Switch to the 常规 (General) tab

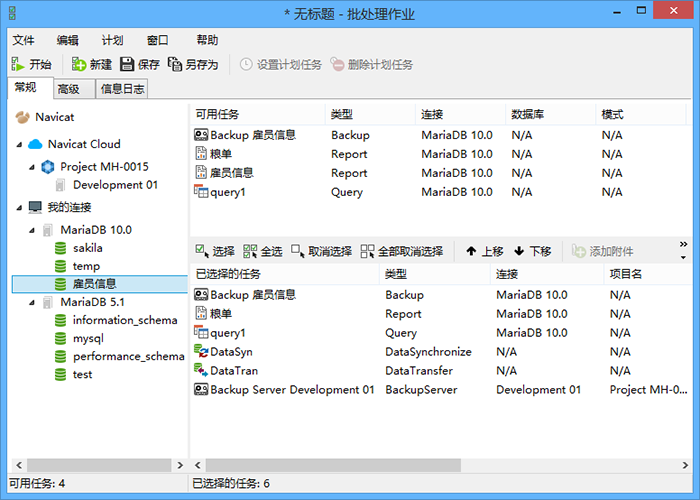[x=30, y=88]
